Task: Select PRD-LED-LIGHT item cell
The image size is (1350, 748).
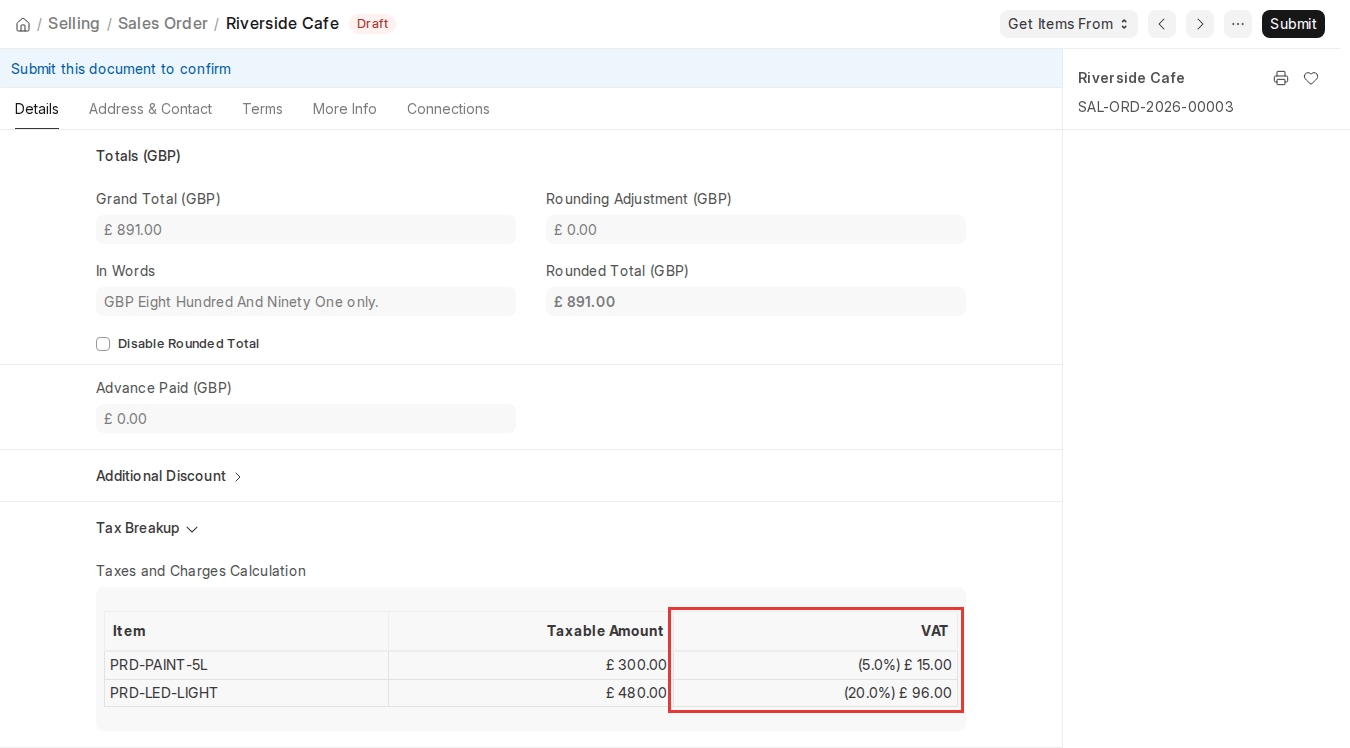Action: [247, 693]
